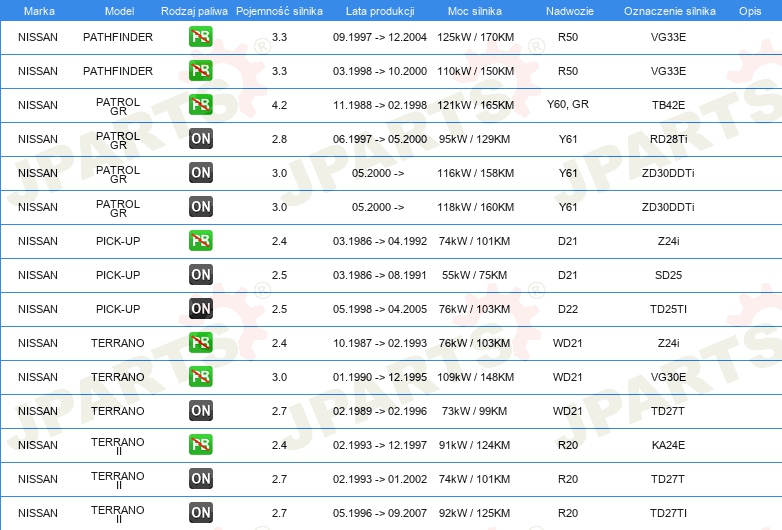
Task: Click the Pojemność silnika column header
Action: (x=279, y=11)
